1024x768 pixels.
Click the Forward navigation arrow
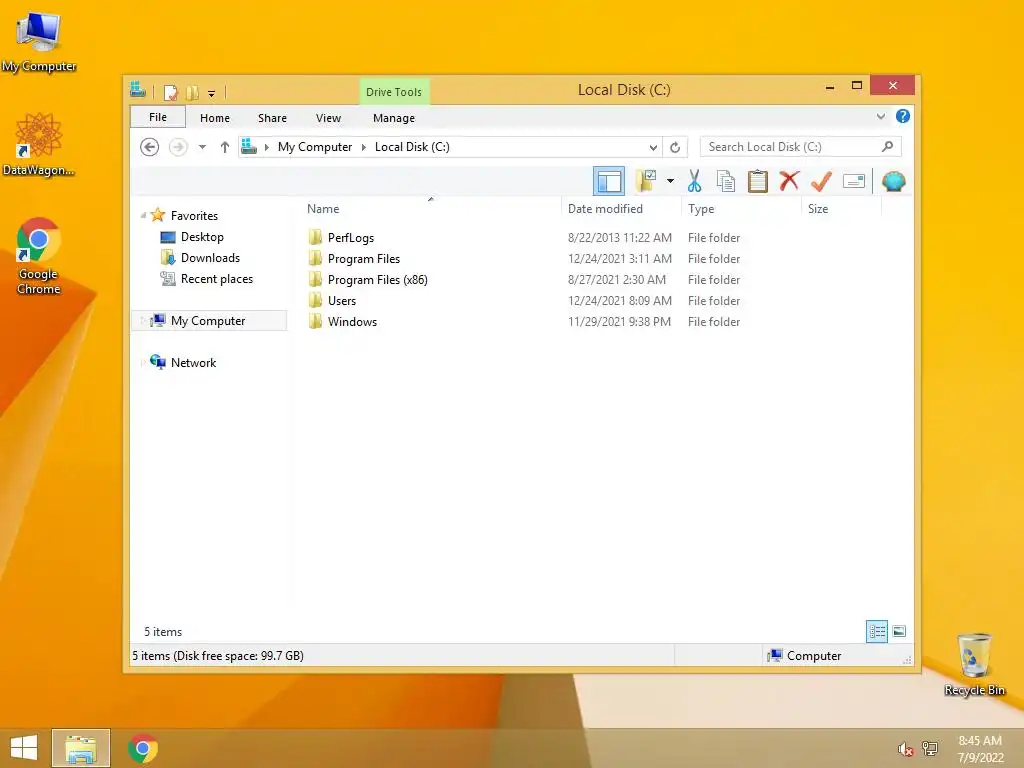[178, 147]
